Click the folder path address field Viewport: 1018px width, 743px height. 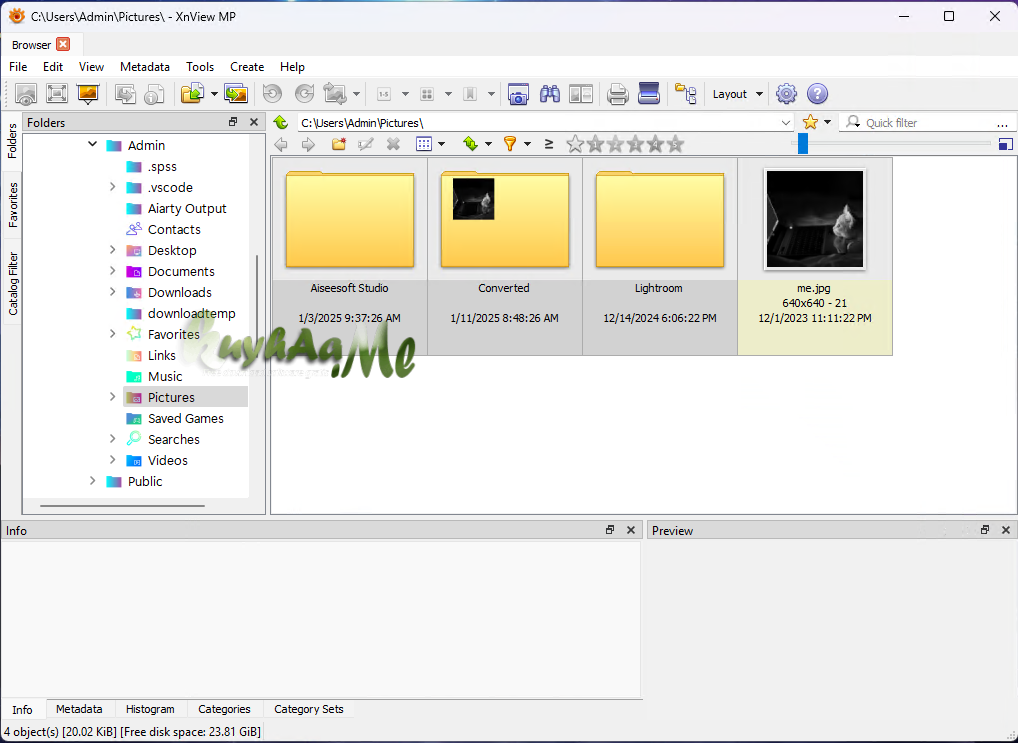tap(539, 123)
